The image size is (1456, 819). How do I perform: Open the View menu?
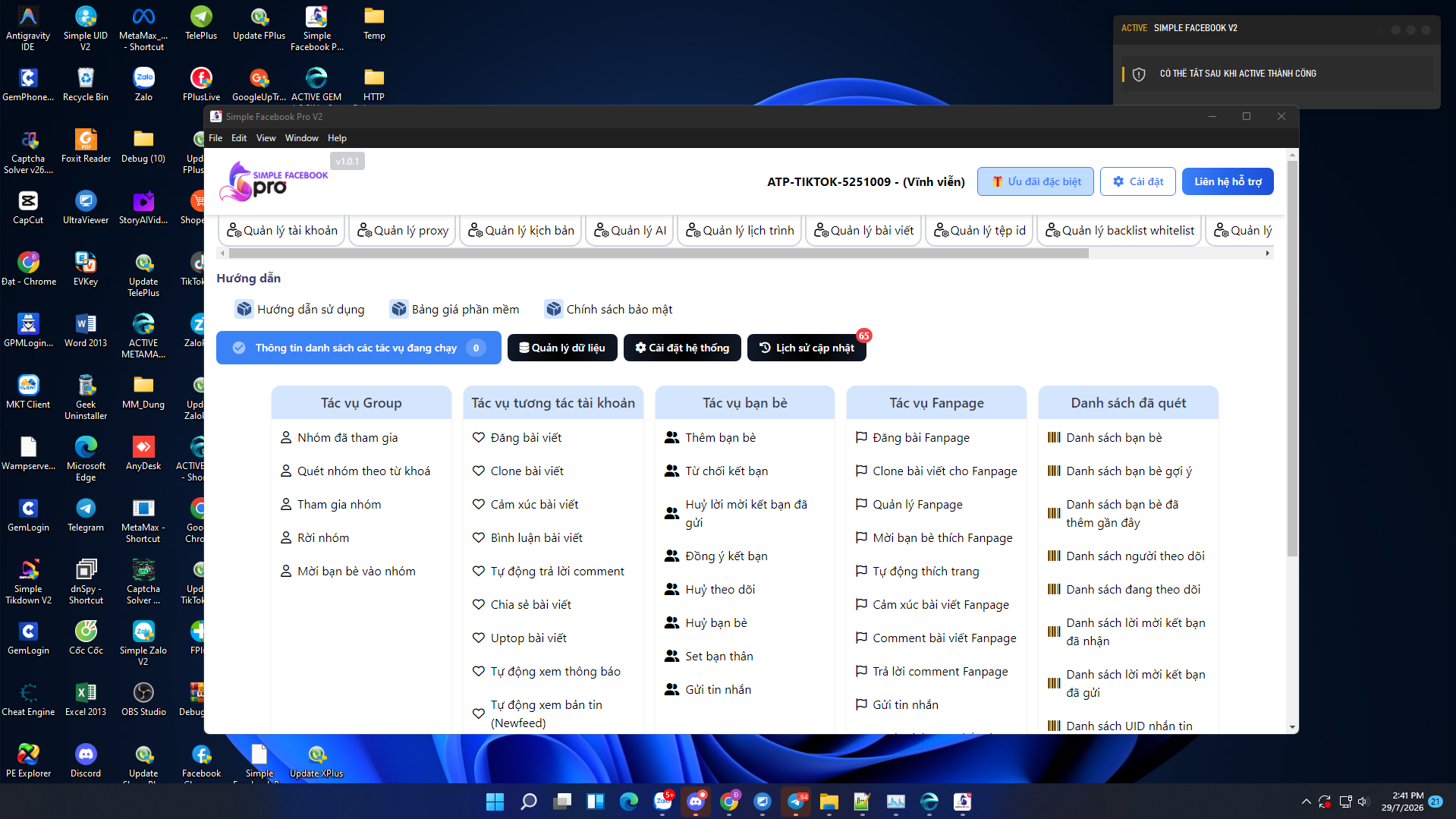266,138
